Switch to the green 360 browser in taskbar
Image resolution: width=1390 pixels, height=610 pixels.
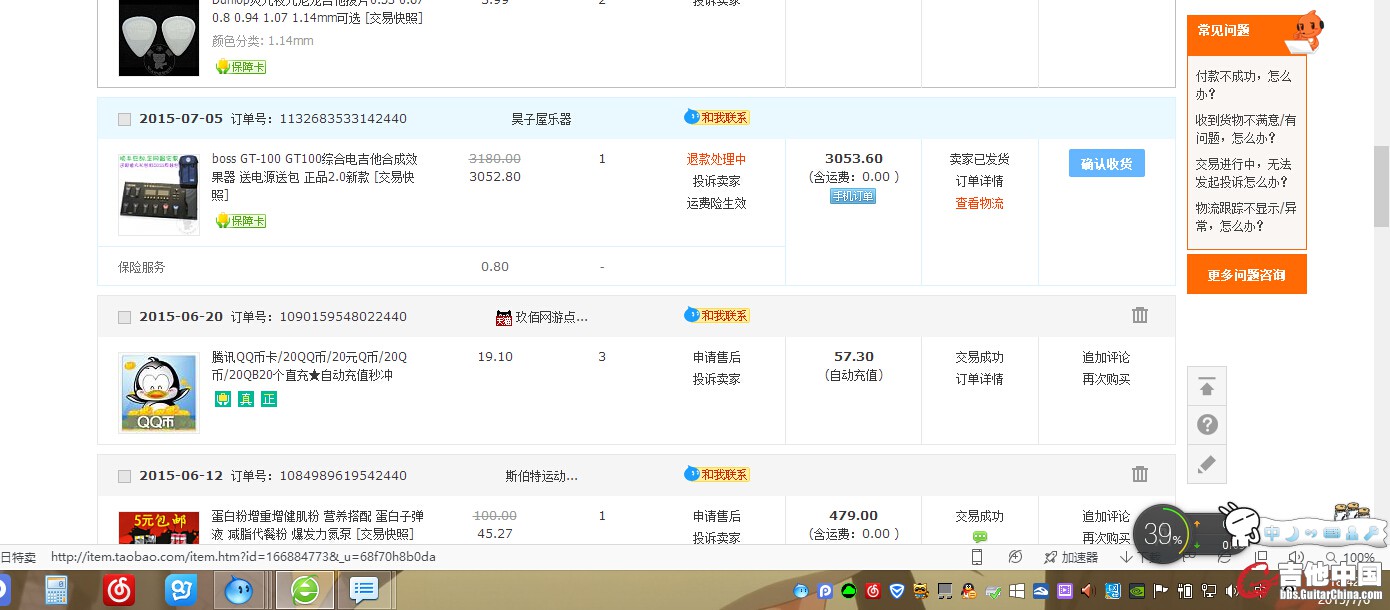(x=304, y=591)
